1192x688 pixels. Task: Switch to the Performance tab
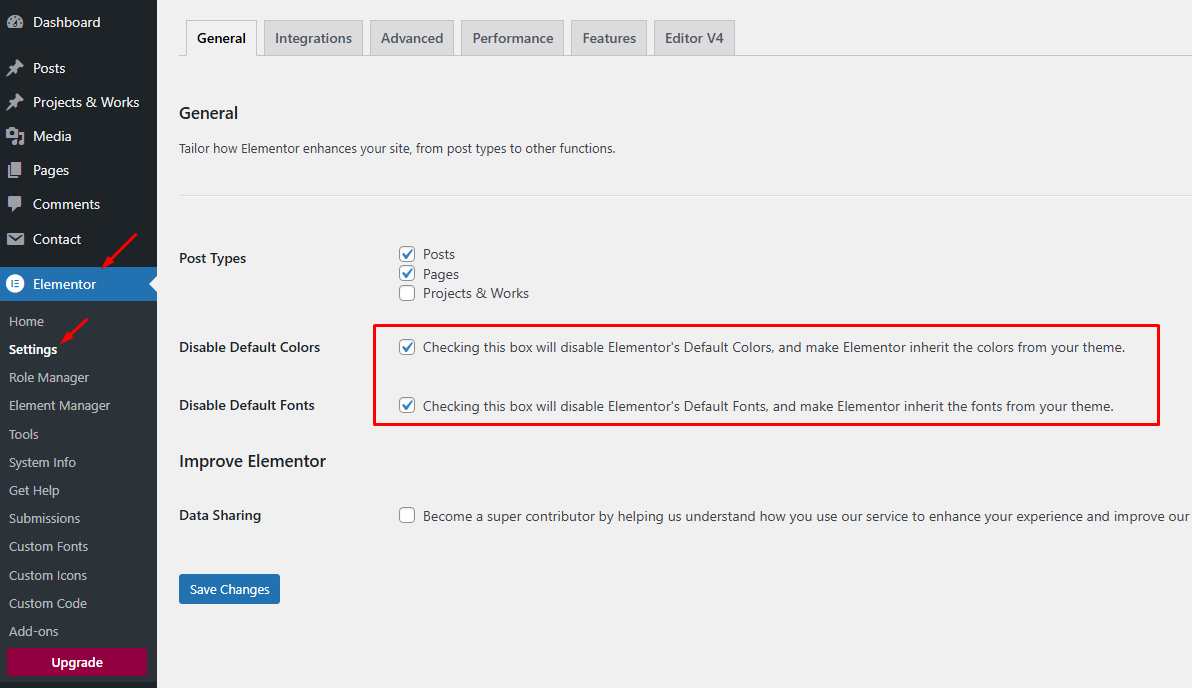click(x=513, y=38)
